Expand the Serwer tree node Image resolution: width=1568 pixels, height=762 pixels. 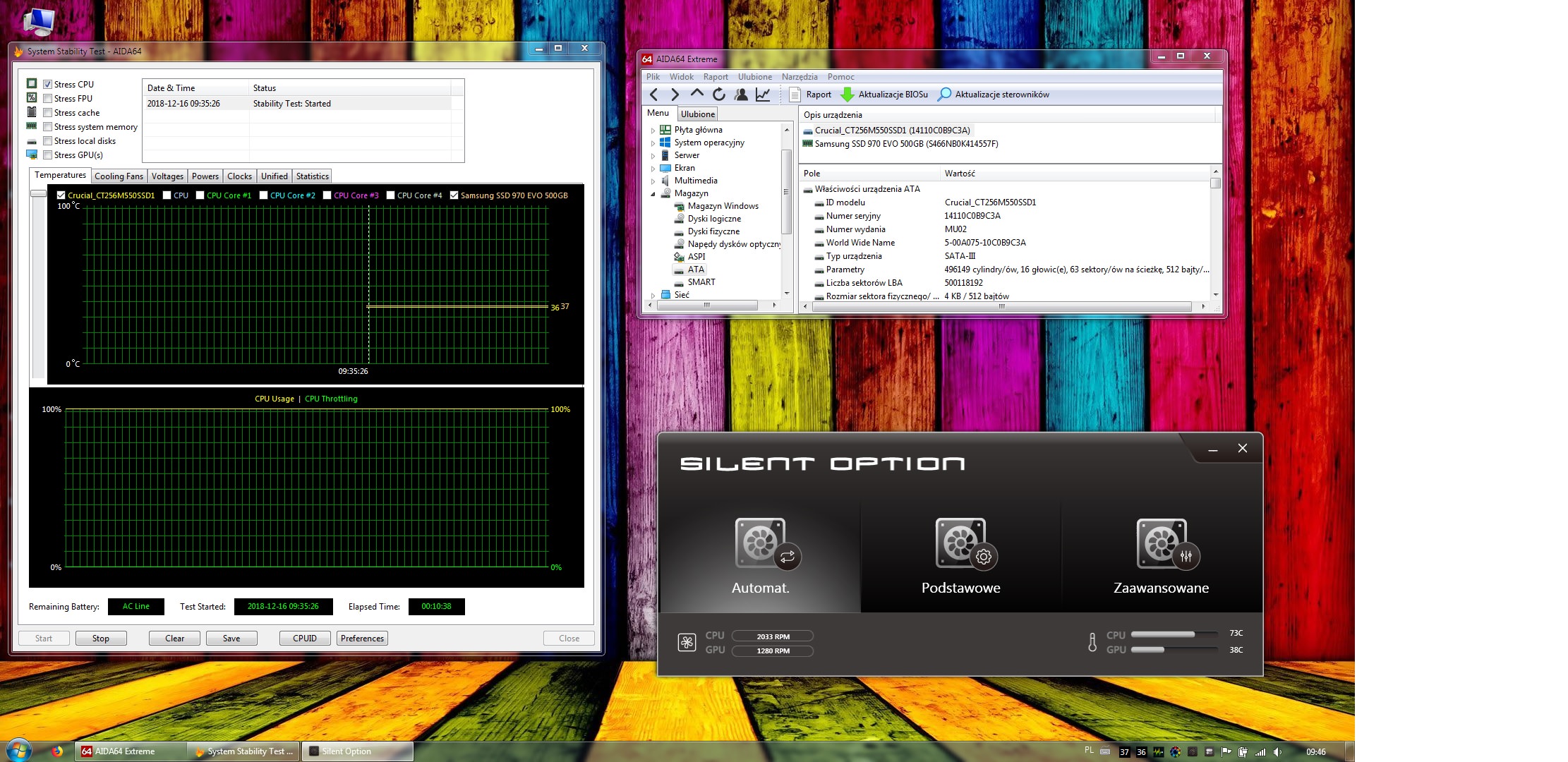pos(653,156)
